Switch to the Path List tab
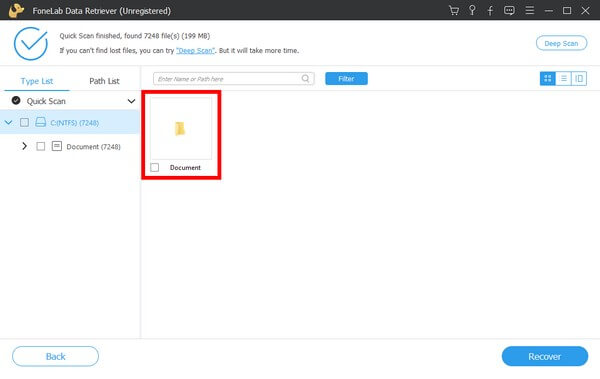600x379 pixels. [x=104, y=81]
